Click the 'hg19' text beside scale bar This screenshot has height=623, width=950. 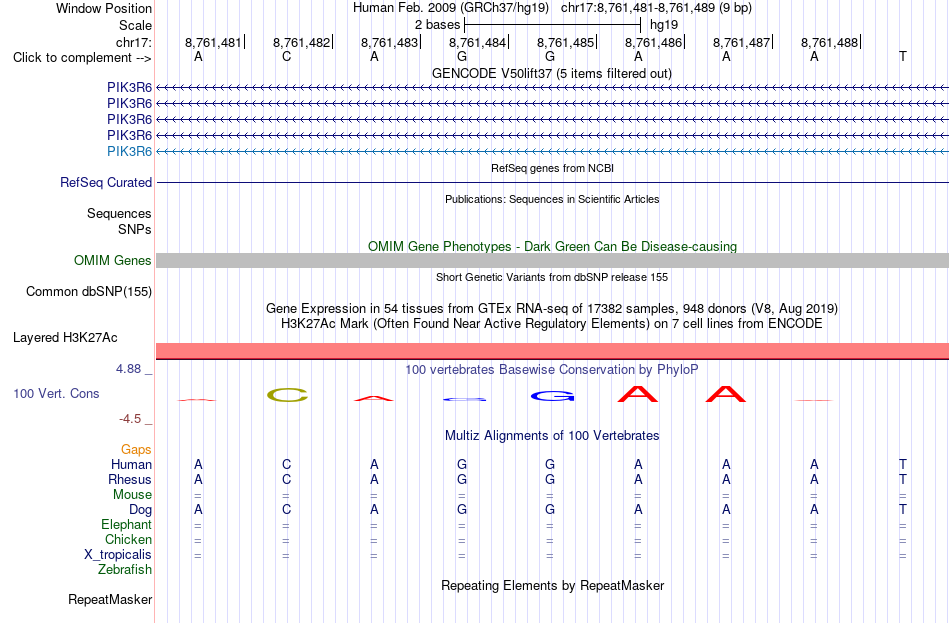pyautogui.click(x=664, y=25)
